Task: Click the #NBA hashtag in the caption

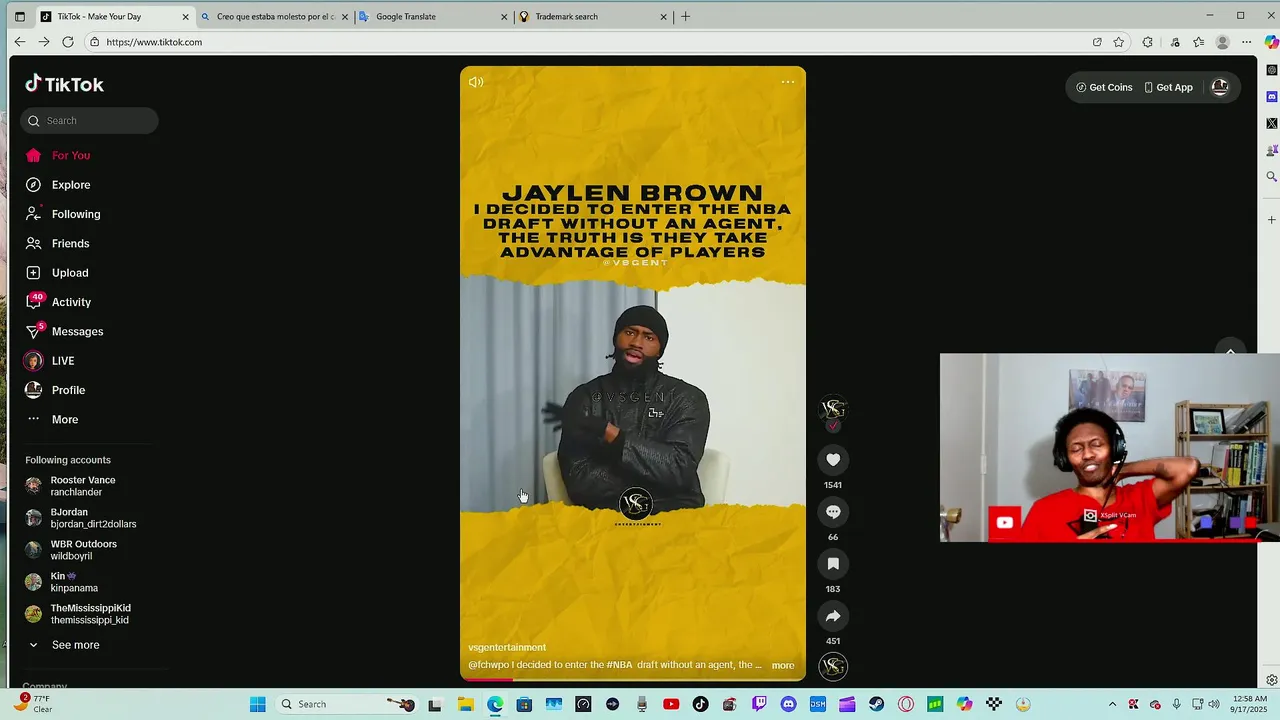Action: 619,665
